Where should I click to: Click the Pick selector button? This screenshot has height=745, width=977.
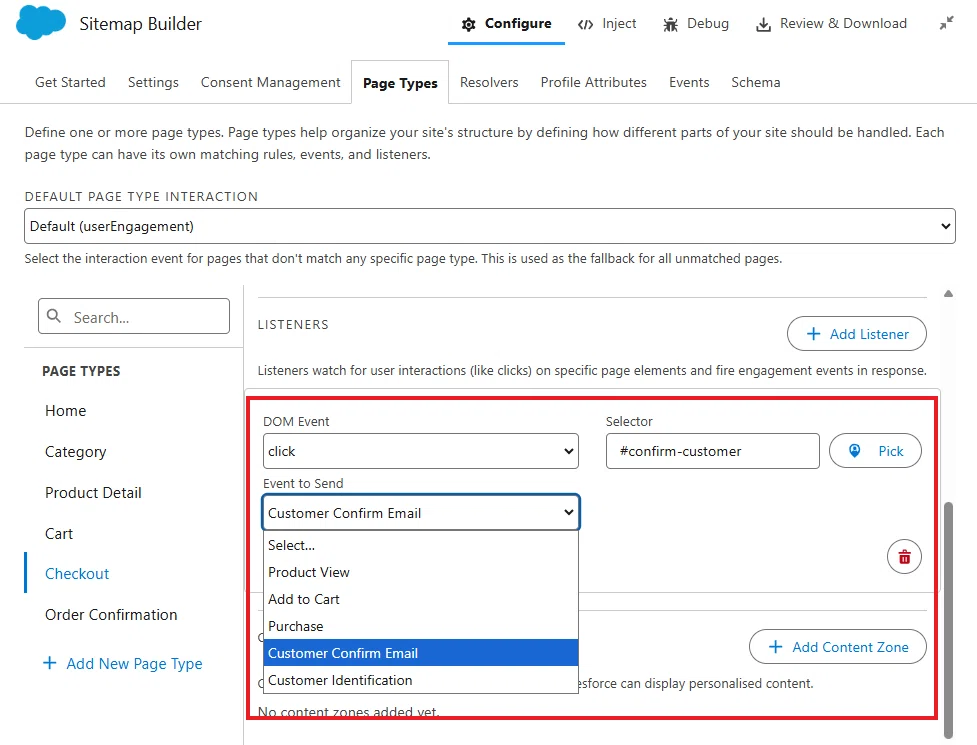(875, 451)
